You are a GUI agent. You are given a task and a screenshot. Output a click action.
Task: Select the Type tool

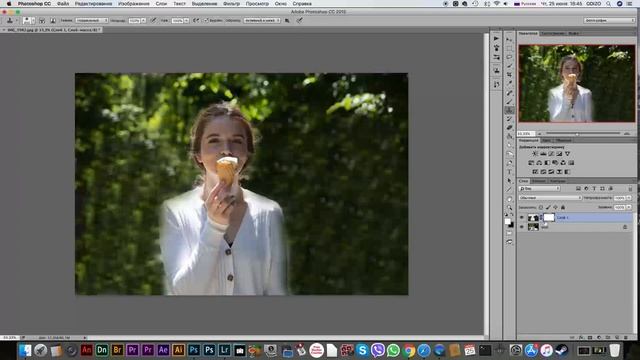coord(509,172)
